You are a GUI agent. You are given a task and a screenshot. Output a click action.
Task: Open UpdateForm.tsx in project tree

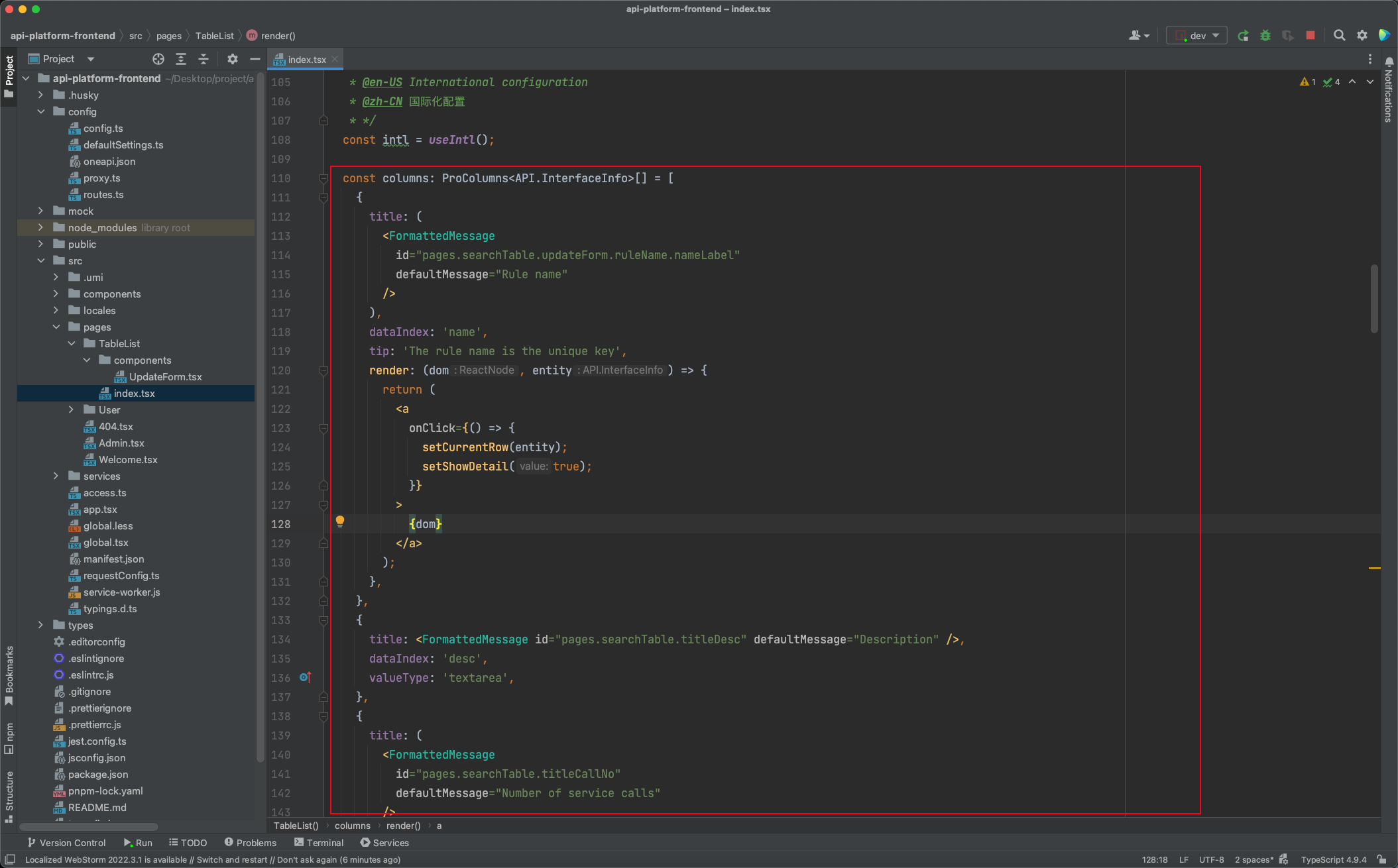pos(165,376)
